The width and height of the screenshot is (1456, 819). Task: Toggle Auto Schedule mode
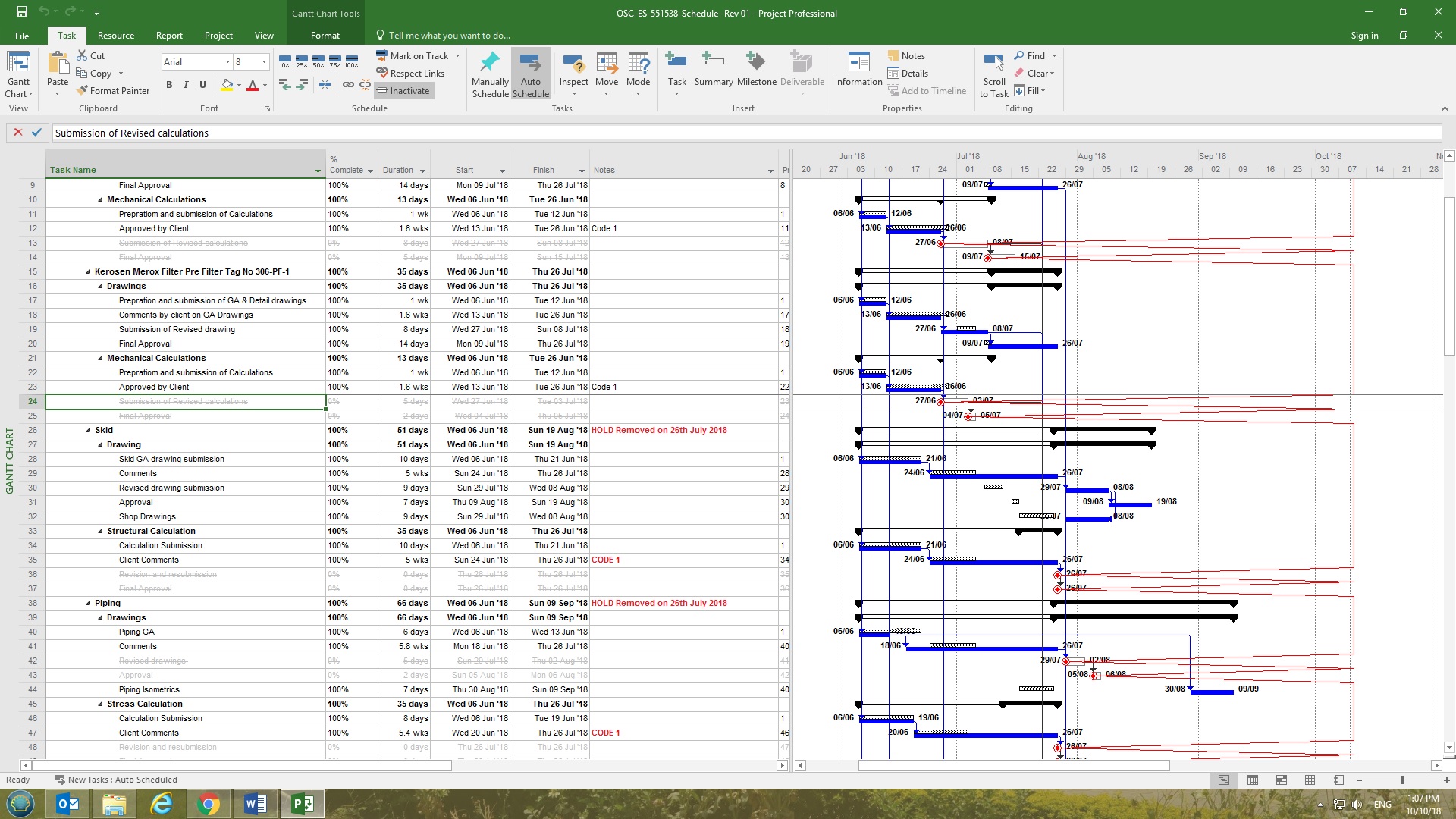click(x=531, y=74)
